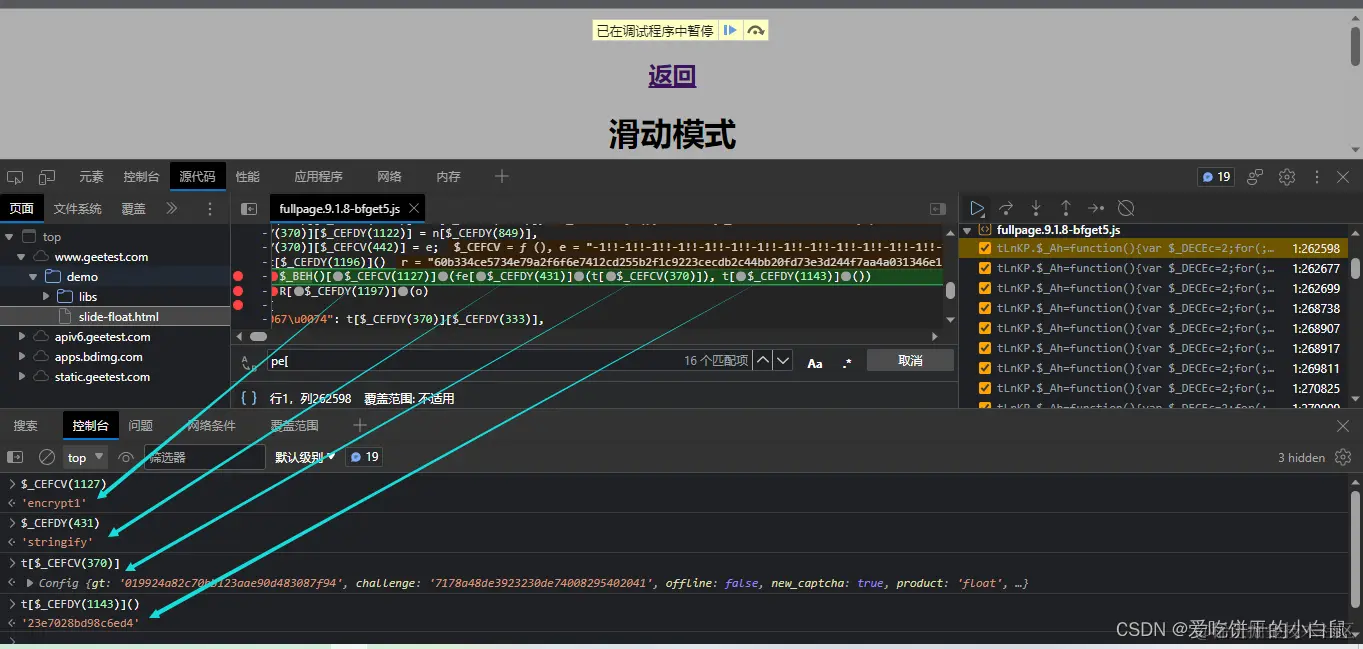Uncheck breakpoint at line 1:269811
This screenshot has width=1363, height=649.
pyautogui.click(x=985, y=368)
